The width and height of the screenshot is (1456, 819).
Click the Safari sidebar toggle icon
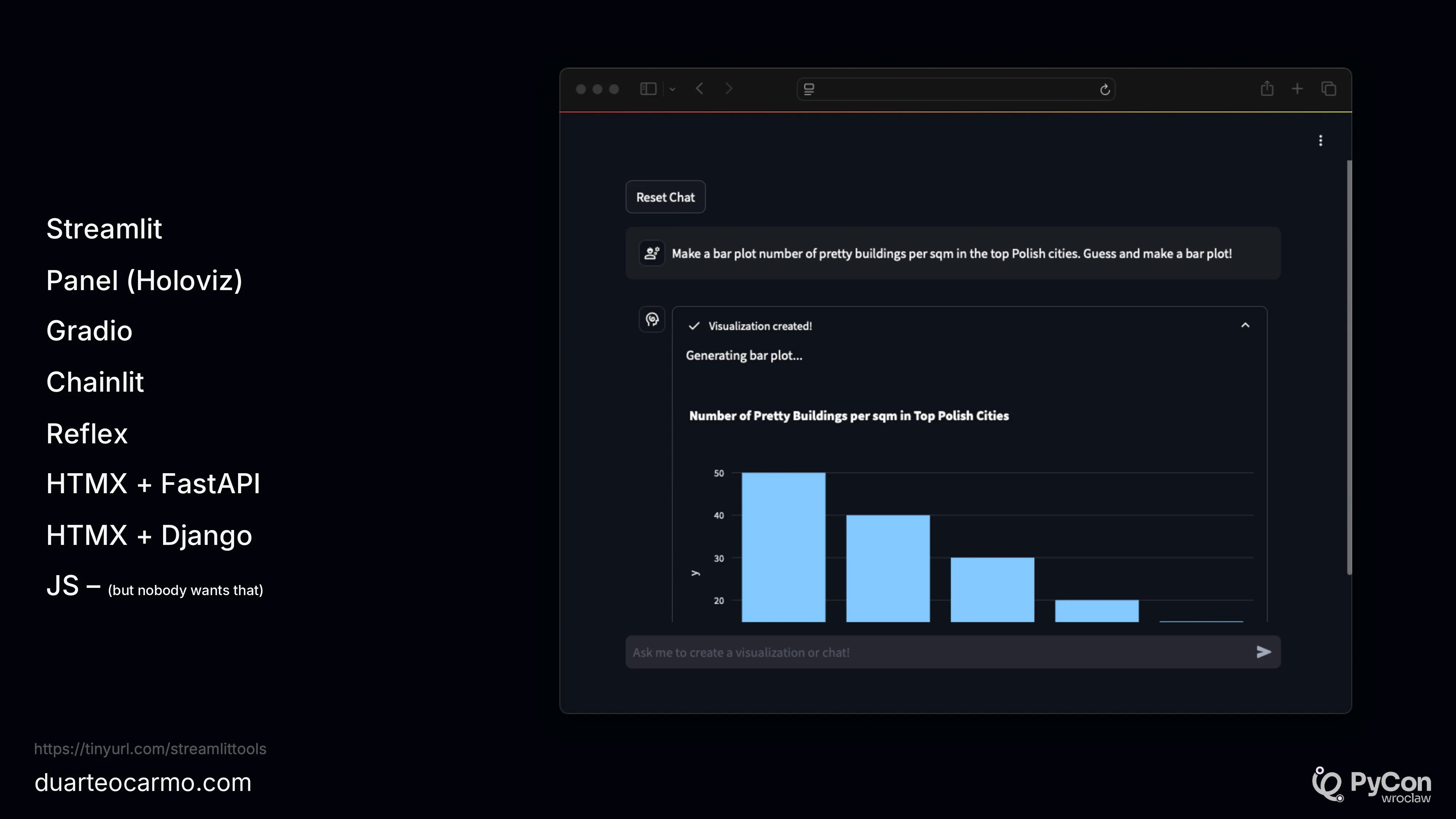pos(648,89)
